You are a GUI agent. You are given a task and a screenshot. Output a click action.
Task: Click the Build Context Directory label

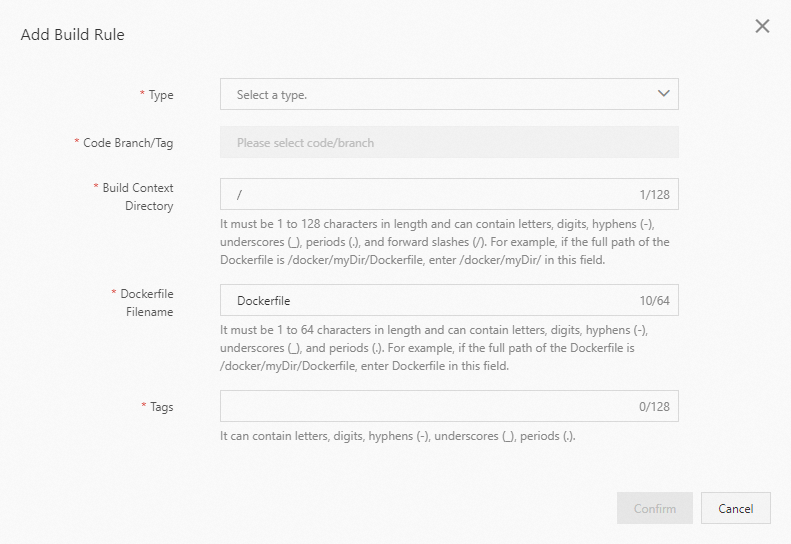tap(138, 197)
